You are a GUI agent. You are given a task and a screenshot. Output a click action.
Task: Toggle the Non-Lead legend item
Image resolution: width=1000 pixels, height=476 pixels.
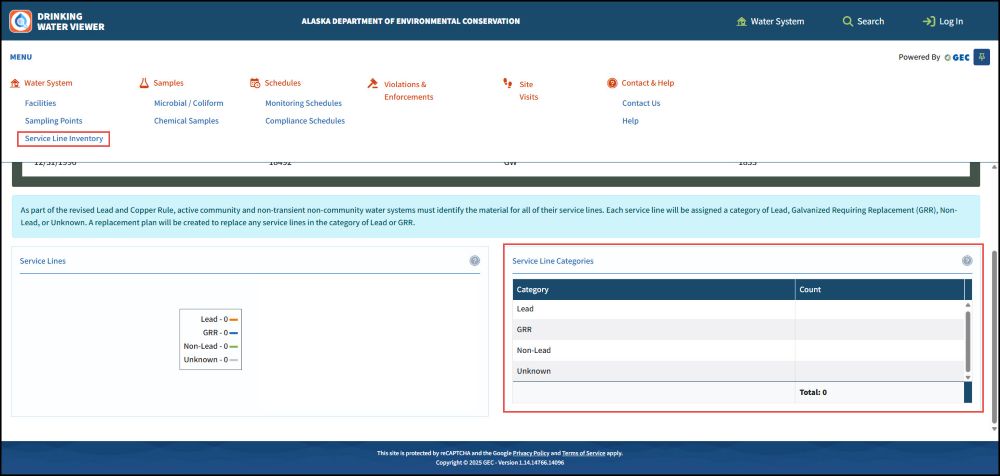click(x=210, y=346)
